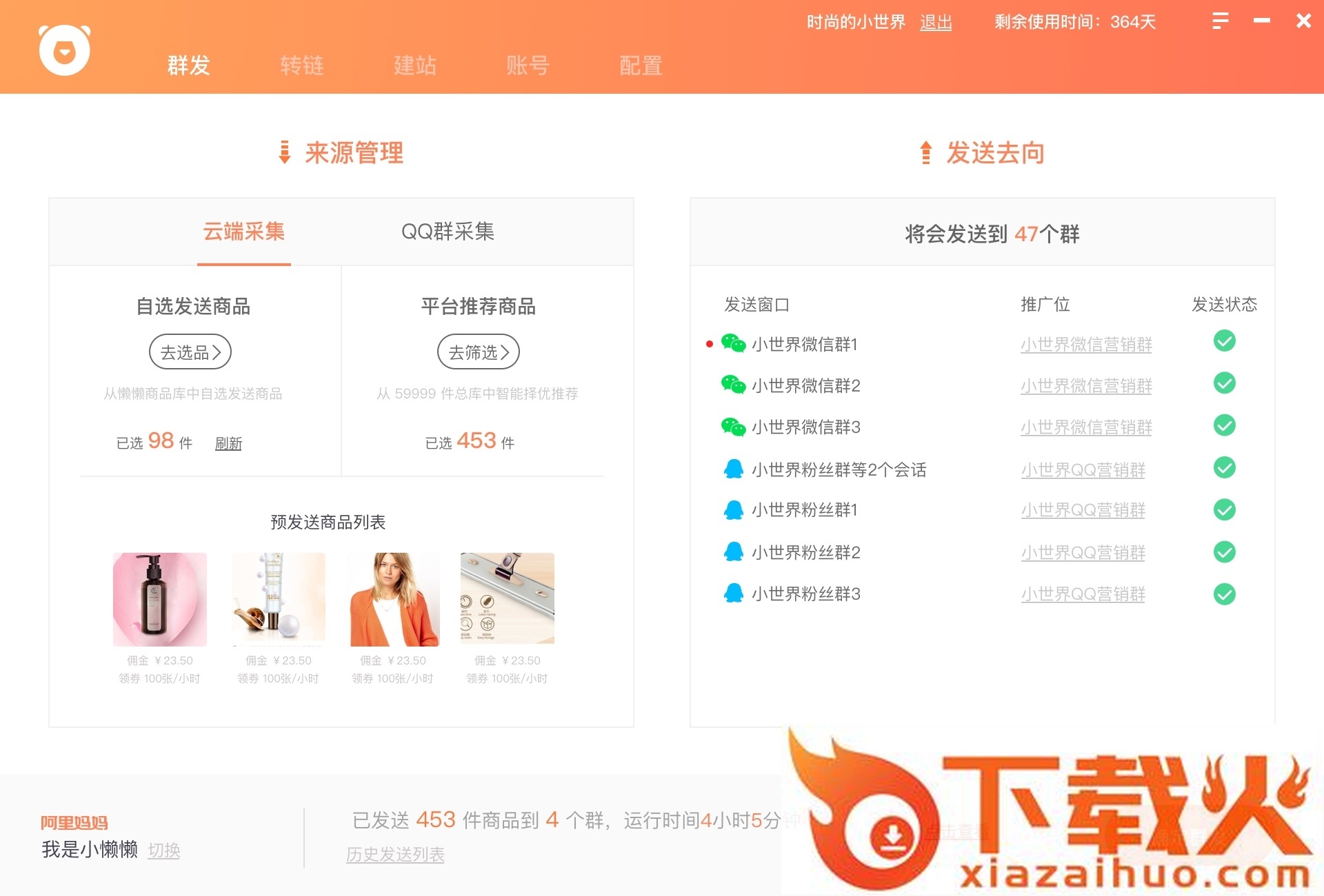
Task: Open 小世界QQ营销群 link for 小世界粉丝群2
Action: coord(1083,553)
